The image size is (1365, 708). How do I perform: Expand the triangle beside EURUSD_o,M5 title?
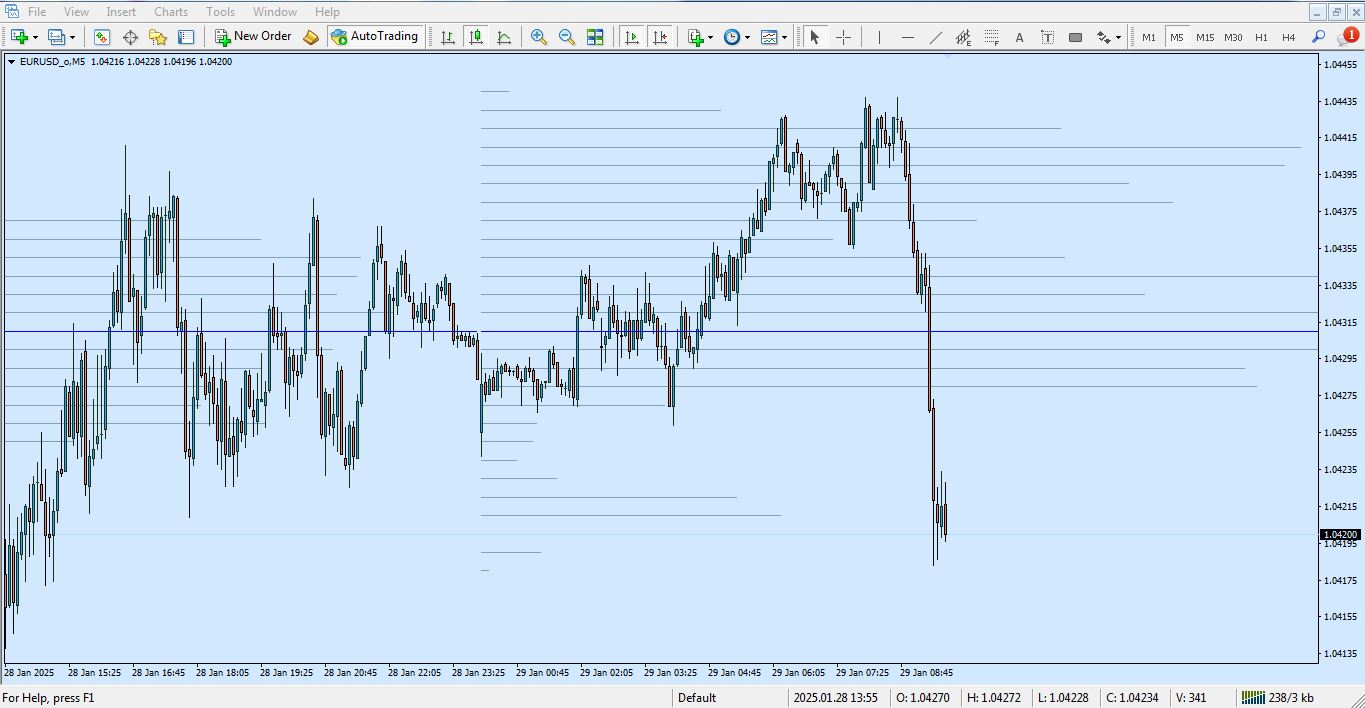coord(11,62)
